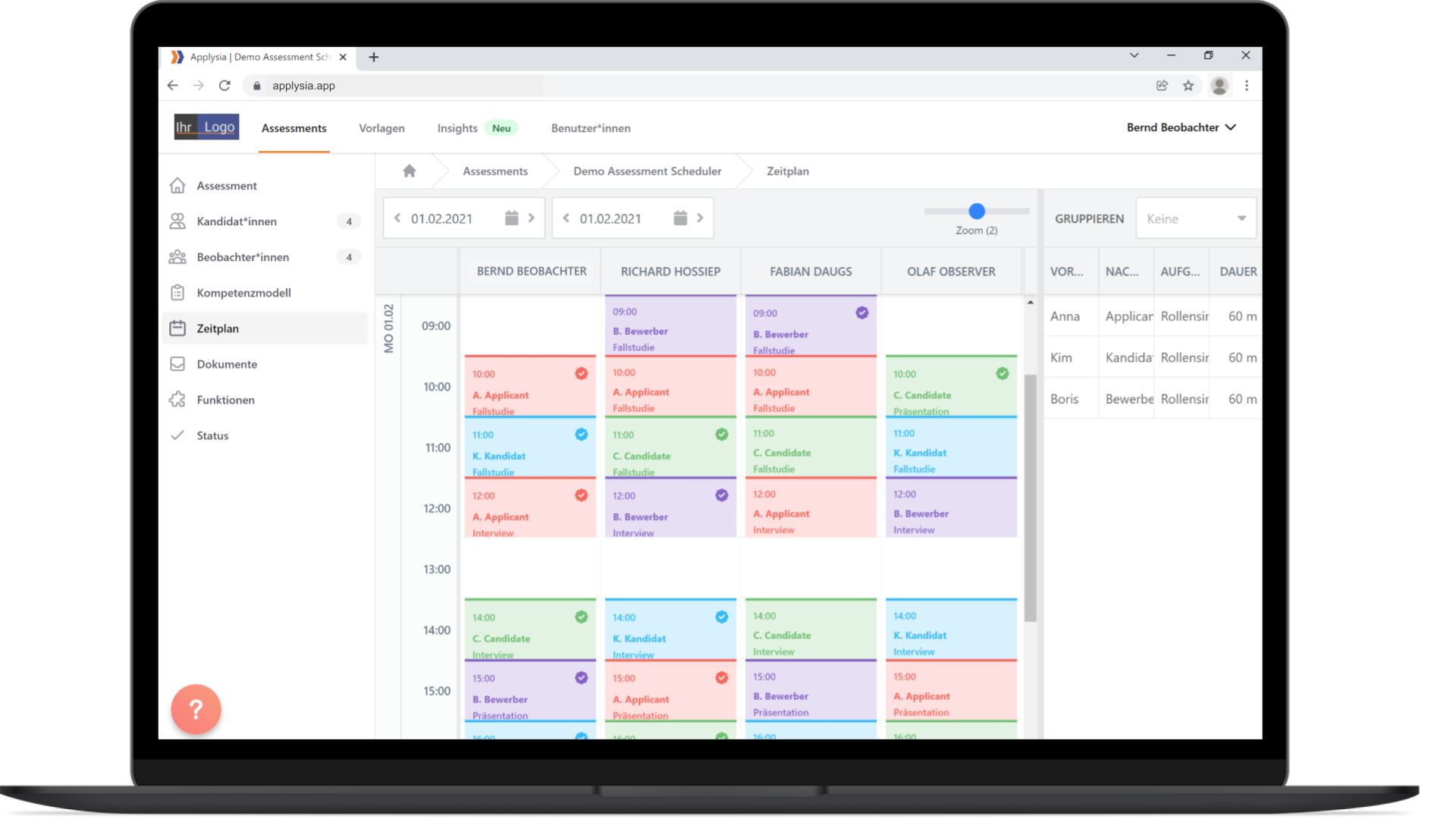Viewport: 1456px width, 819px height.
Task: Click the RICHARD HOSSIEP column header
Action: click(x=670, y=271)
